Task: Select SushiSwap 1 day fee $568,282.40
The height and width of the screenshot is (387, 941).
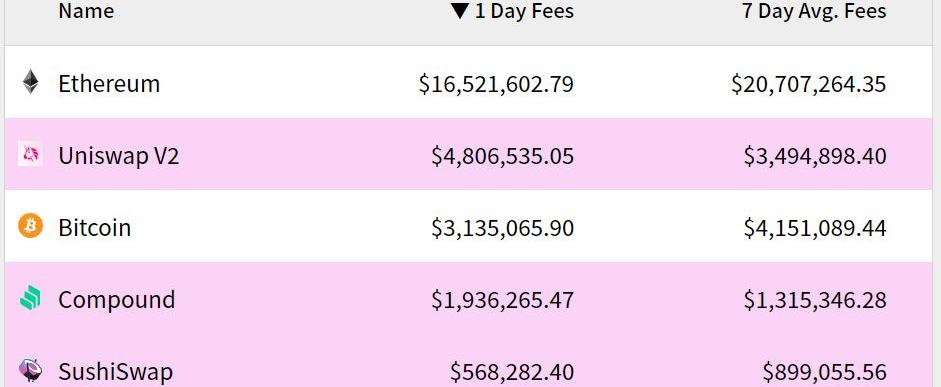Action: (x=512, y=372)
